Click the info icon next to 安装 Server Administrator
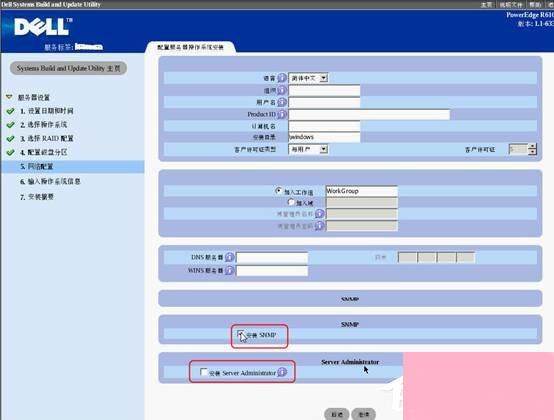This screenshot has height=420, width=554. pos(282,372)
